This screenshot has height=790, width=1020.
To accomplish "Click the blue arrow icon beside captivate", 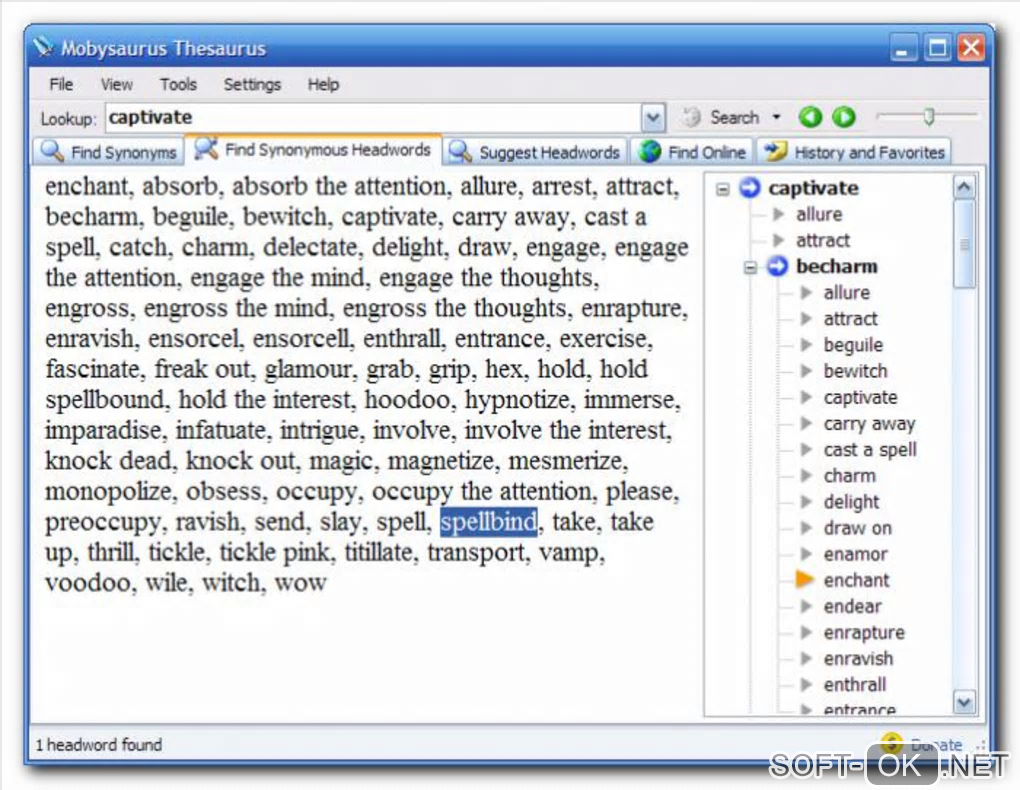I will (749, 187).
